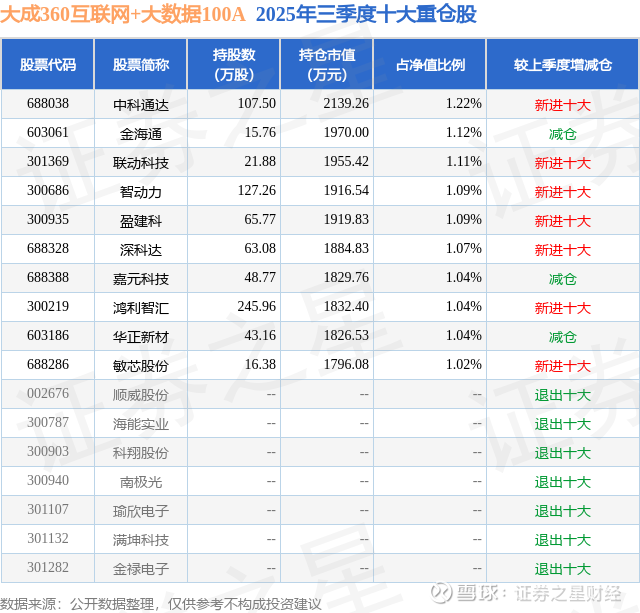The width and height of the screenshot is (640, 613).
Task: Click shares count 127.26
Action: 257,190
